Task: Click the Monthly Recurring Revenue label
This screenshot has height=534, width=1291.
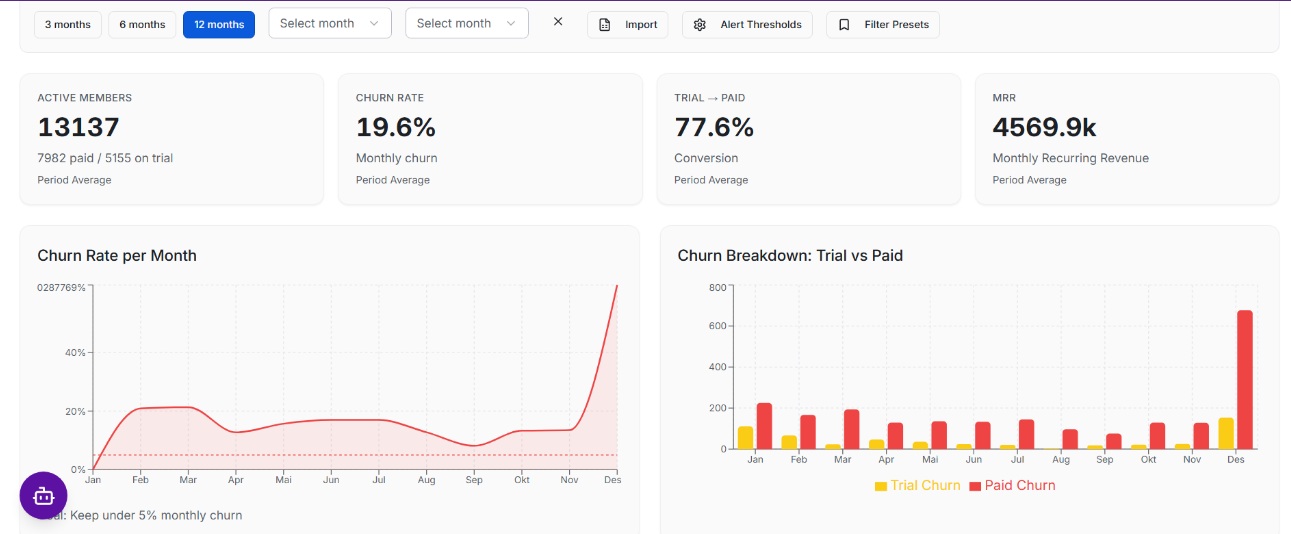Action: 1071,158
